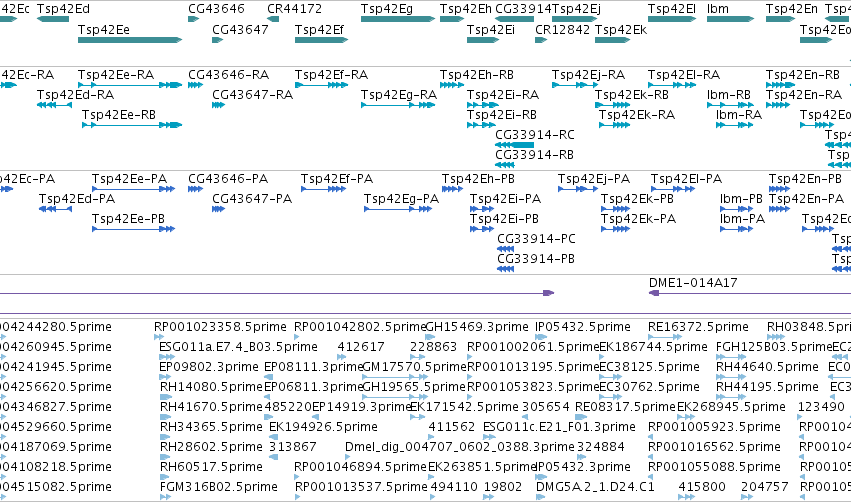Click EST RP001016562.5prime

pyautogui.click(x=714, y=447)
